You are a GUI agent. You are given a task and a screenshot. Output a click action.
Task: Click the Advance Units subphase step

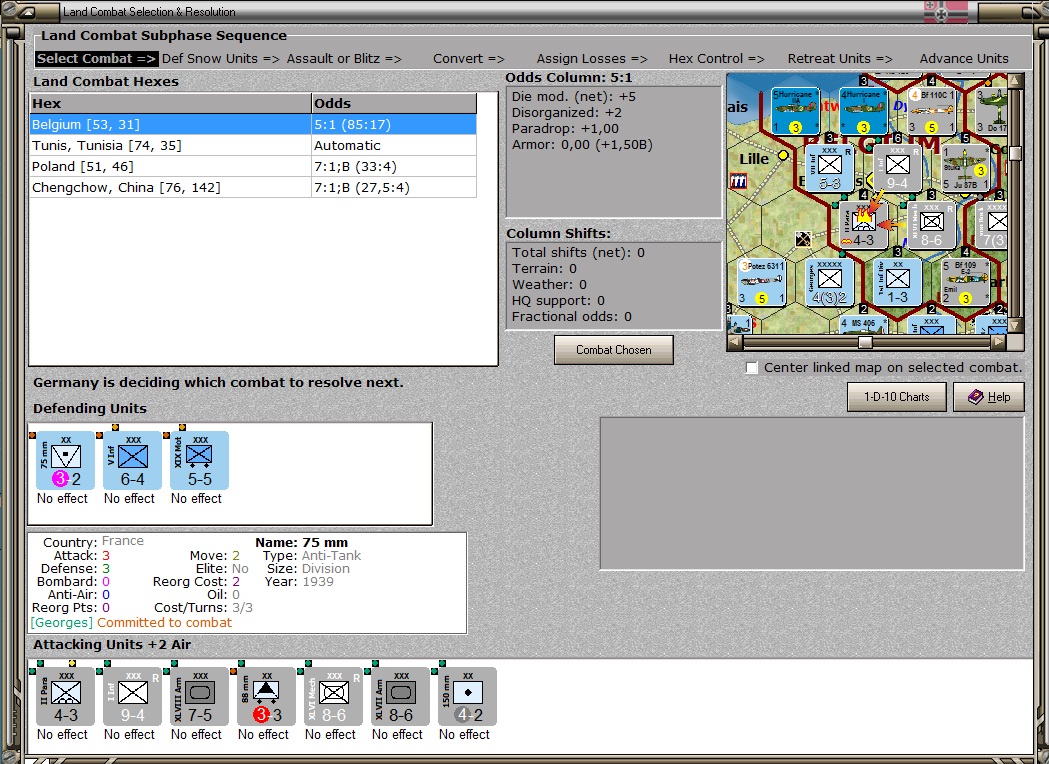pos(963,59)
